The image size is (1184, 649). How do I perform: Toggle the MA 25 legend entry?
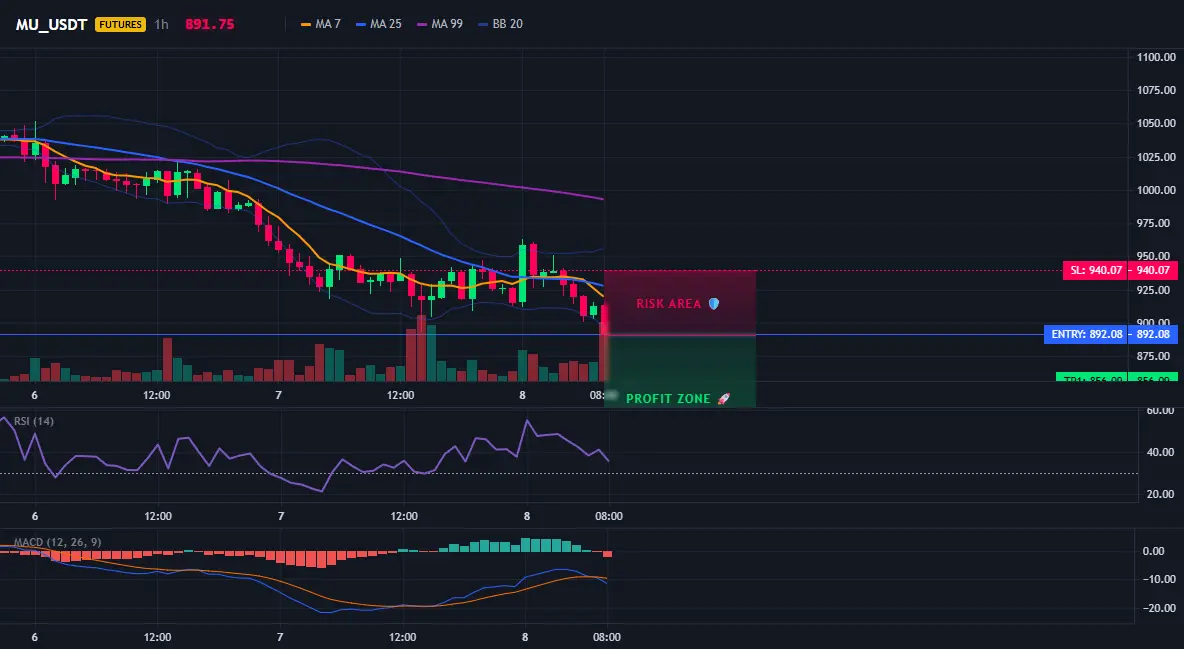[x=378, y=24]
